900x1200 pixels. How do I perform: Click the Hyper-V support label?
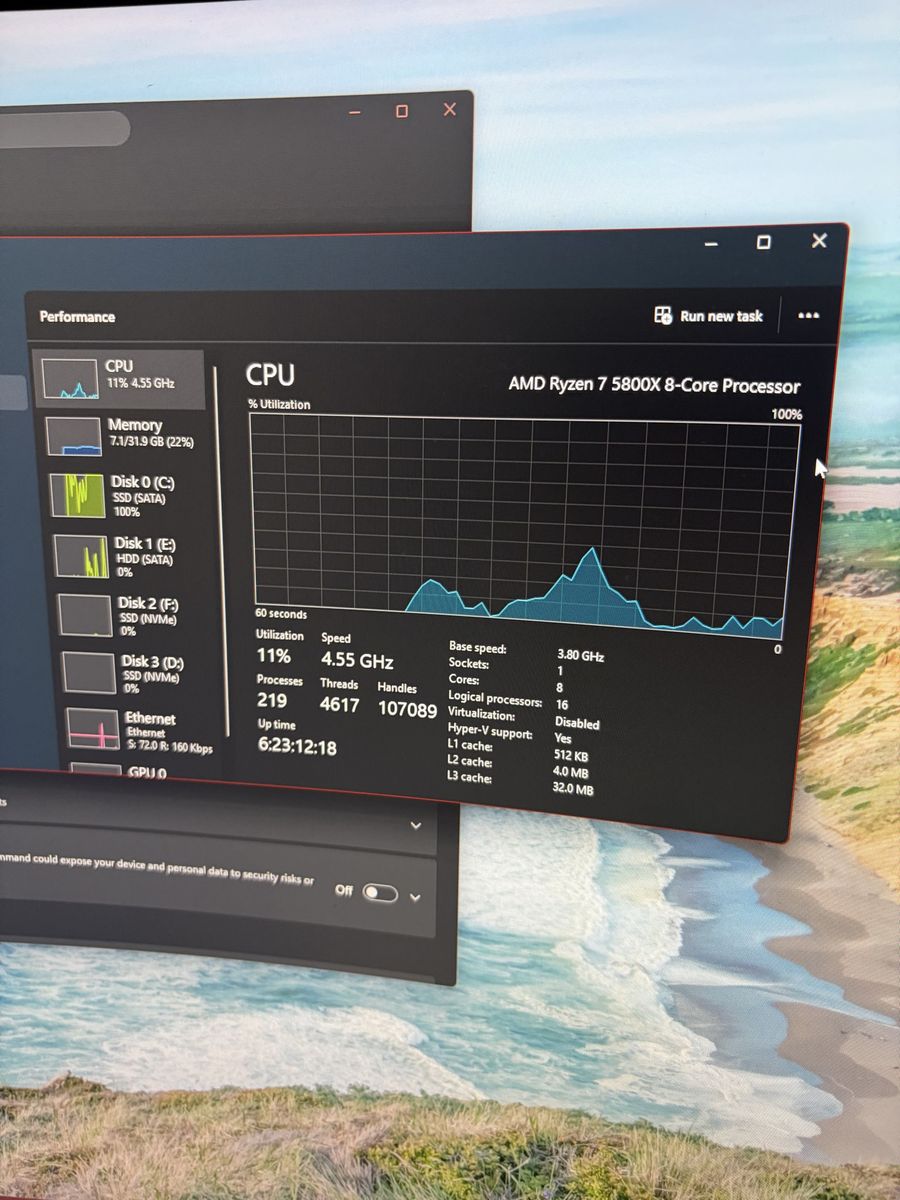tap(490, 732)
